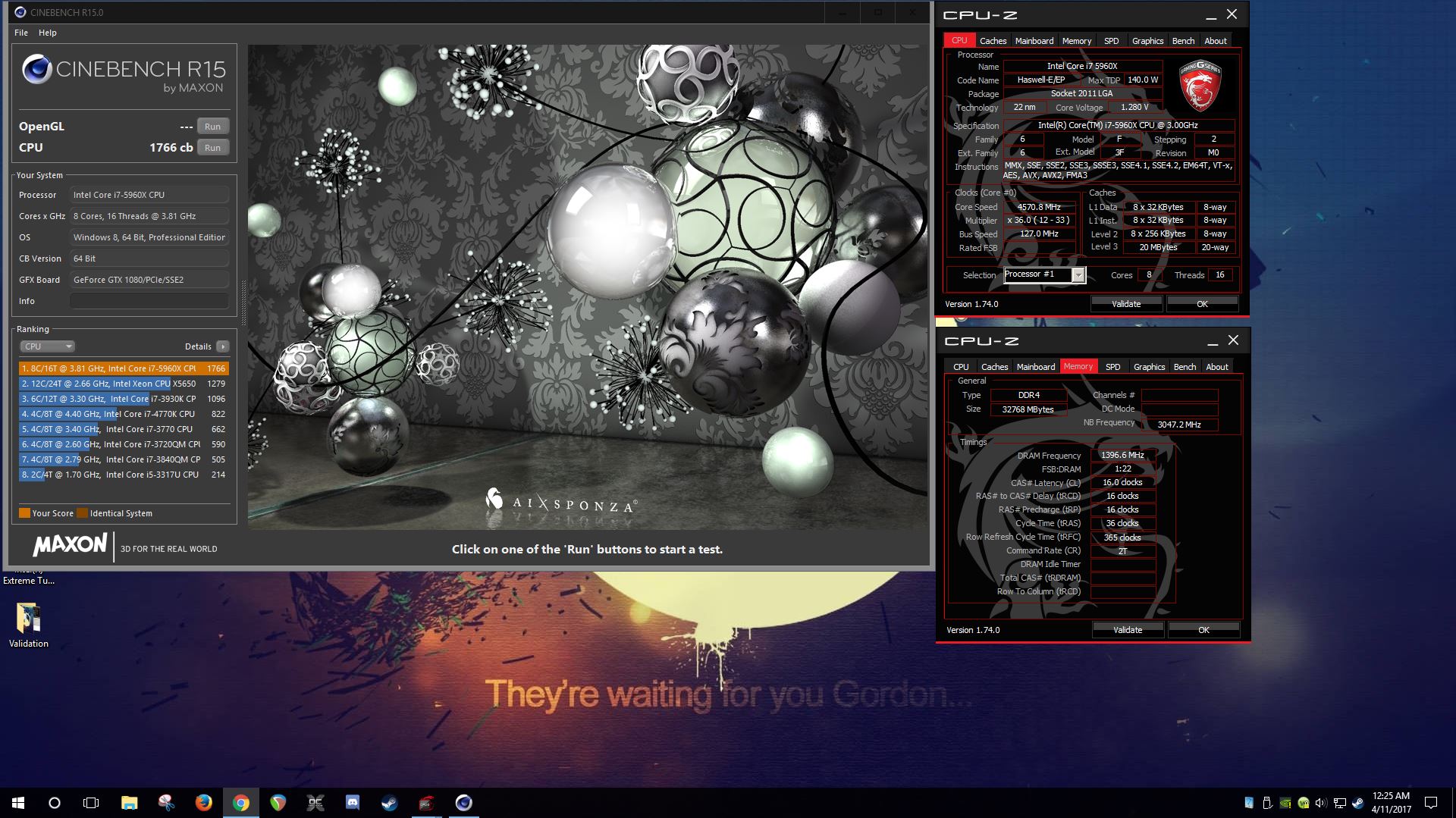Viewport: 1456px width, 818px height.
Task: Select ranking row 1 i7-5960X score 1766
Action: point(124,368)
